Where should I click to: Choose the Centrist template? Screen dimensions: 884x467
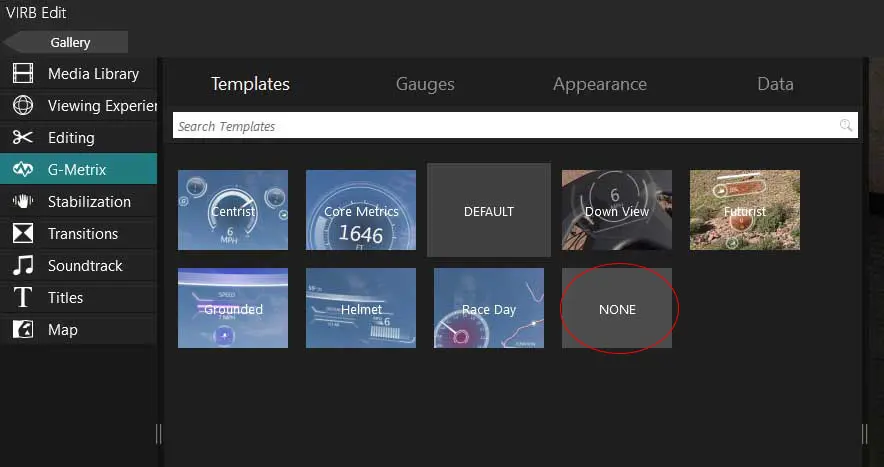click(233, 210)
